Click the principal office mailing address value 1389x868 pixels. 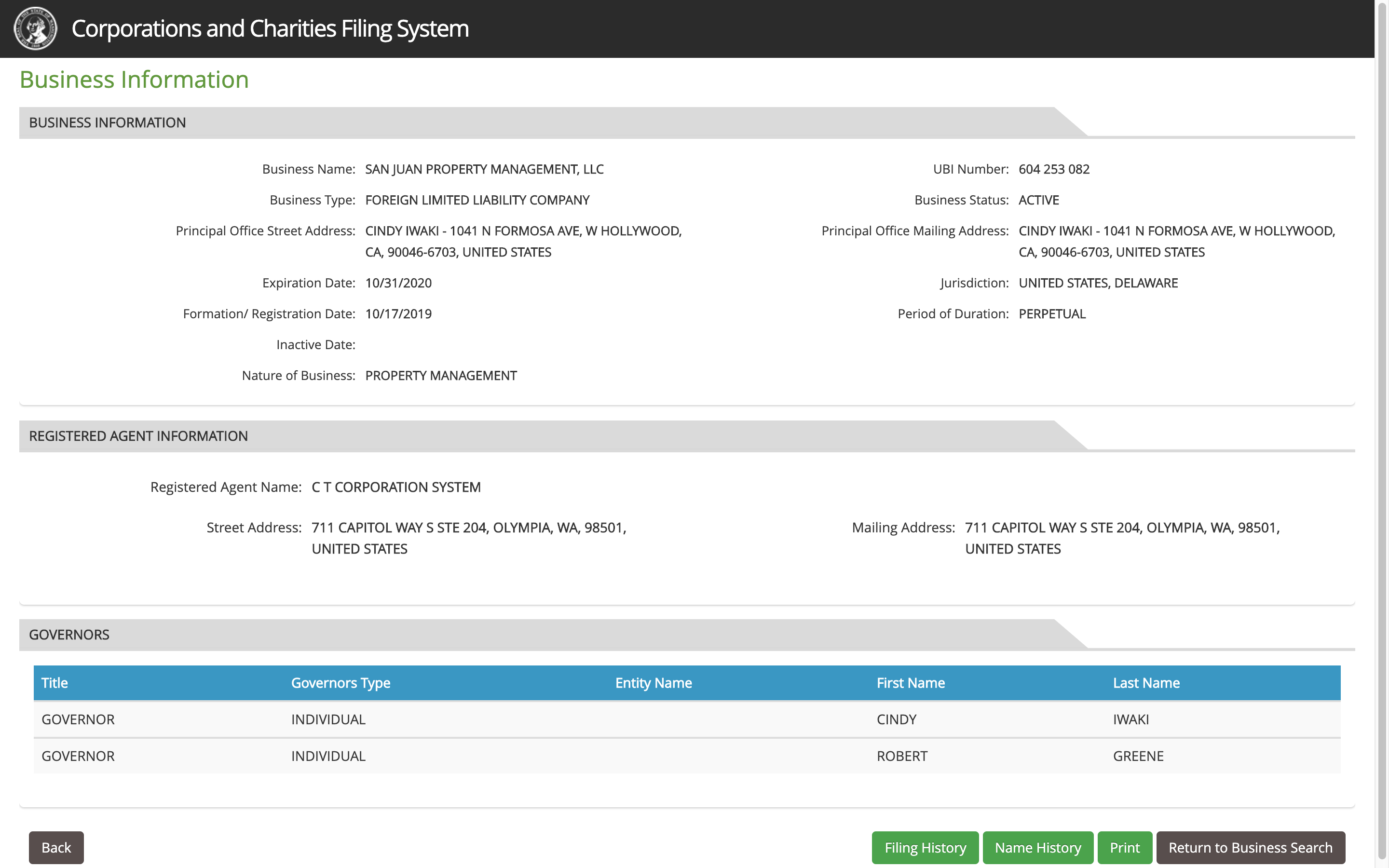click(x=1177, y=241)
